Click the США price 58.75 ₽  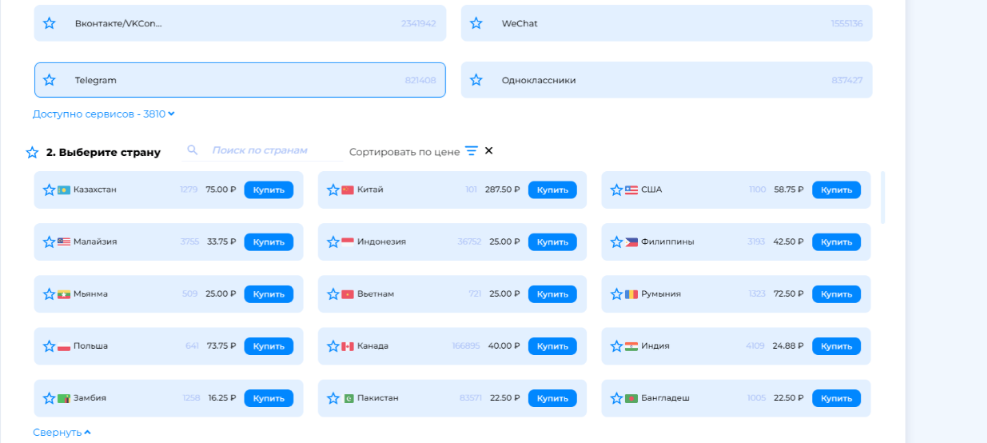pos(789,190)
